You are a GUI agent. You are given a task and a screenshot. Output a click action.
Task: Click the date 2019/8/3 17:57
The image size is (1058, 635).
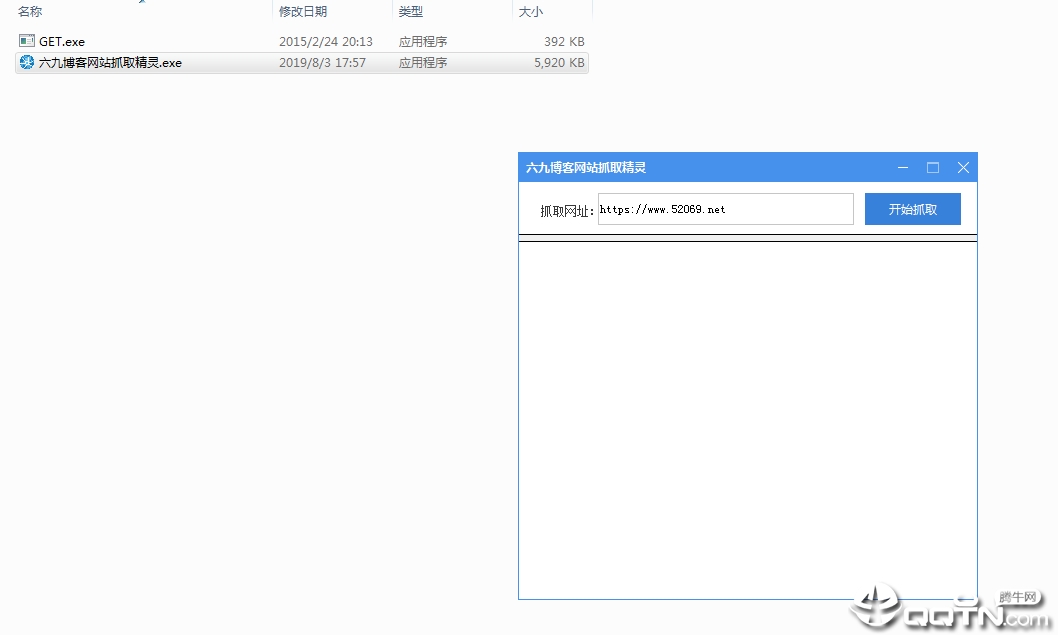(323, 63)
